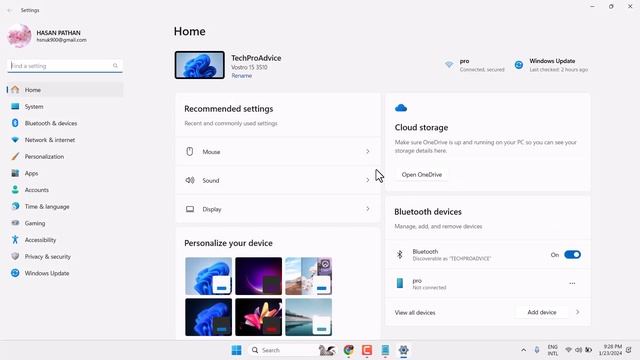Open the Home icon in sidebar
Screen dimensions: 640x360
click(15, 89)
